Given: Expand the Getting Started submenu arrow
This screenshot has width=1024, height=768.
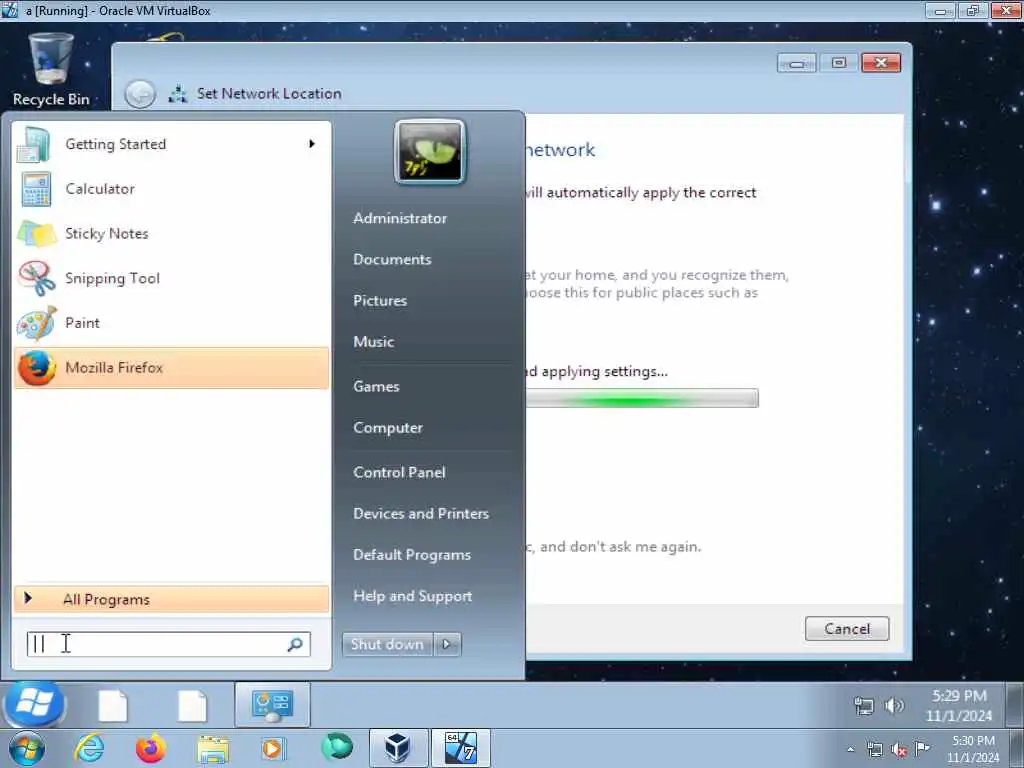Looking at the screenshot, I should 312,144.
